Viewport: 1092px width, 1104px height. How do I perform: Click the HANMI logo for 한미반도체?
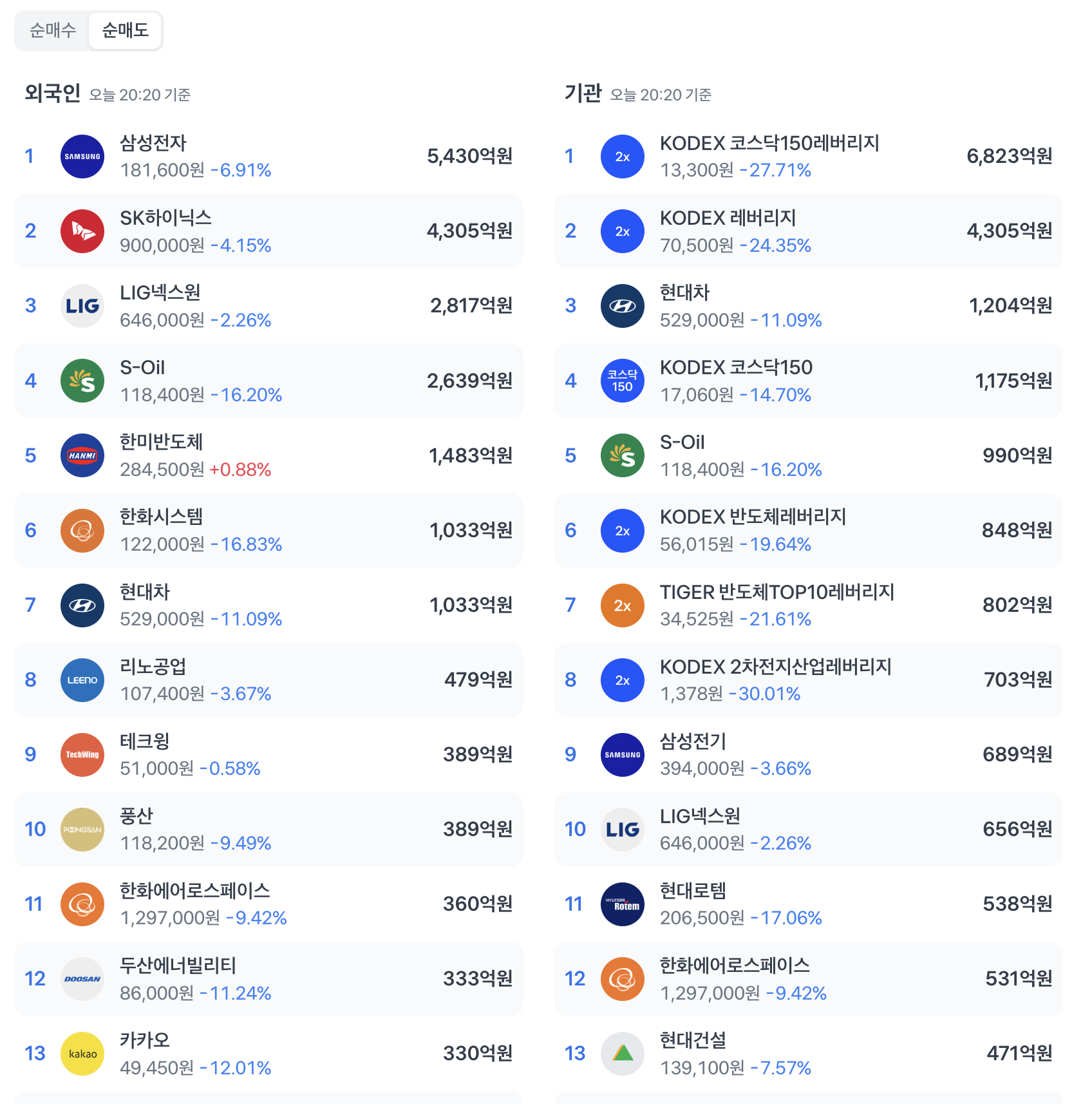click(x=82, y=455)
